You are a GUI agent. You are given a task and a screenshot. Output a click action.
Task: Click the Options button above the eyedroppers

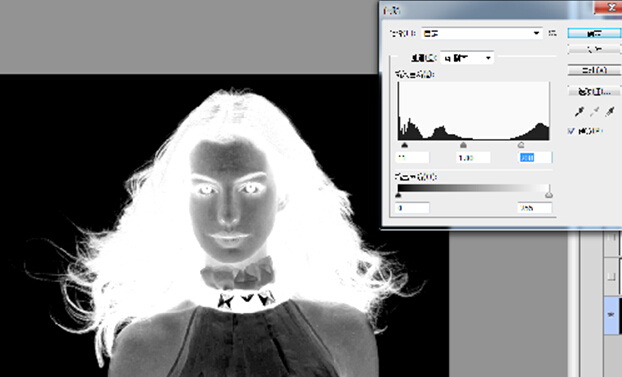click(x=594, y=92)
